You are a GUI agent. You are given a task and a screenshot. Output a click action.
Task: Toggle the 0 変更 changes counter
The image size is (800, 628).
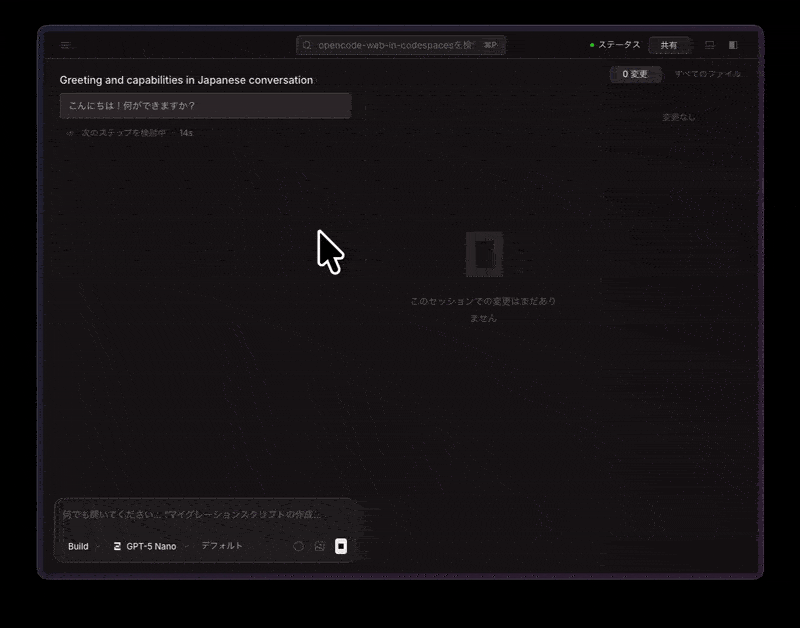[634, 74]
